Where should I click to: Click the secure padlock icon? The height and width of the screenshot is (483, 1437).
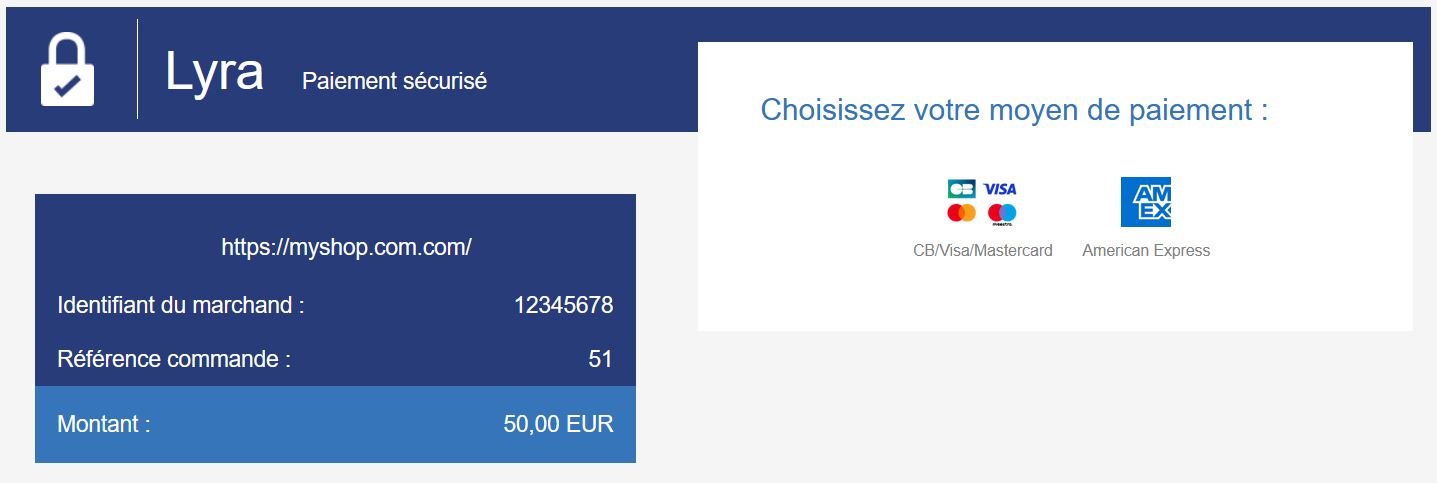click(x=67, y=69)
